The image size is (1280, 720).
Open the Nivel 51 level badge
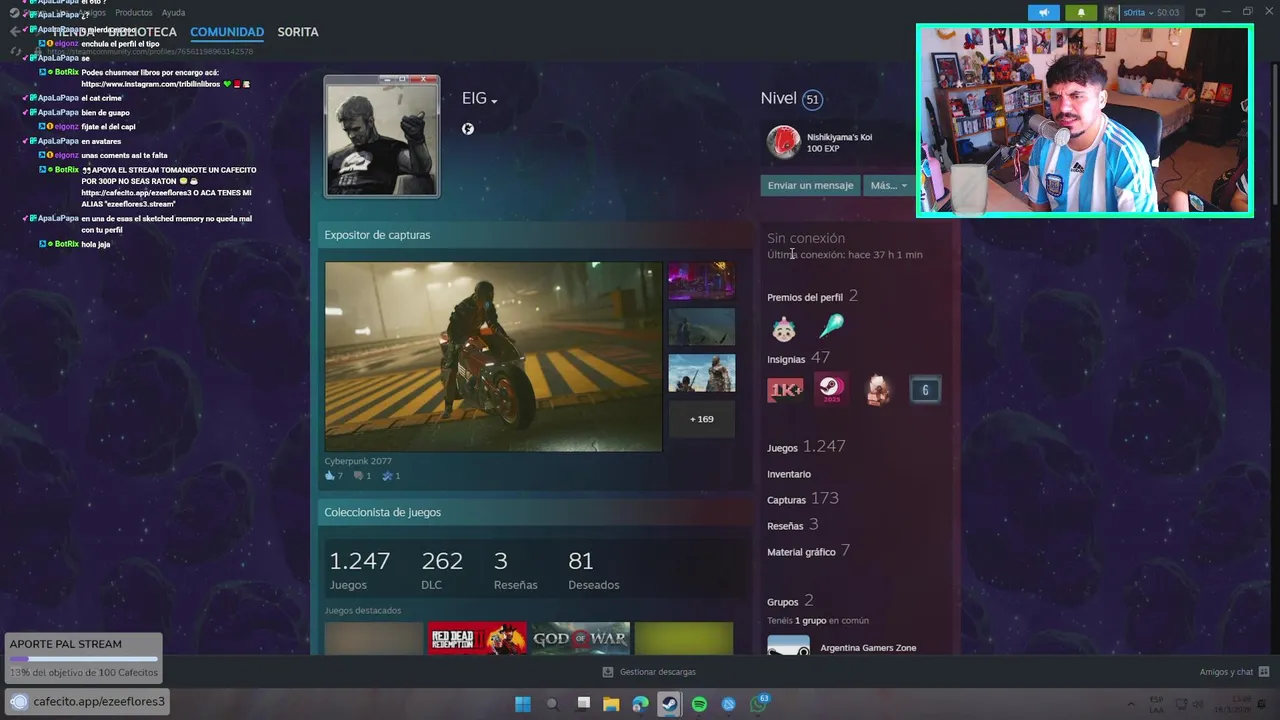tap(812, 99)
